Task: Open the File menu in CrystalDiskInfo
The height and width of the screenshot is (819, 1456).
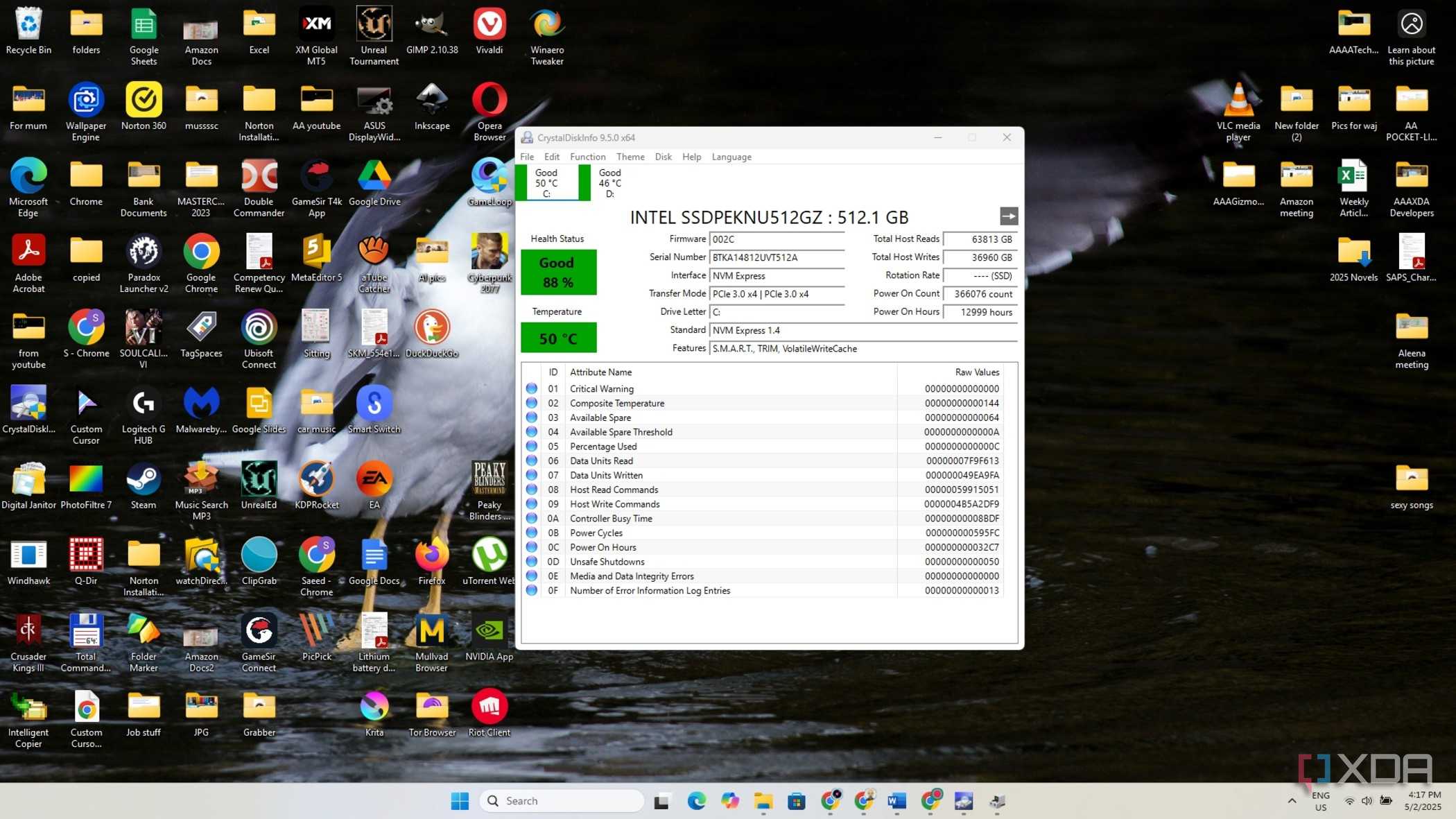Action: tap(527, 157)
